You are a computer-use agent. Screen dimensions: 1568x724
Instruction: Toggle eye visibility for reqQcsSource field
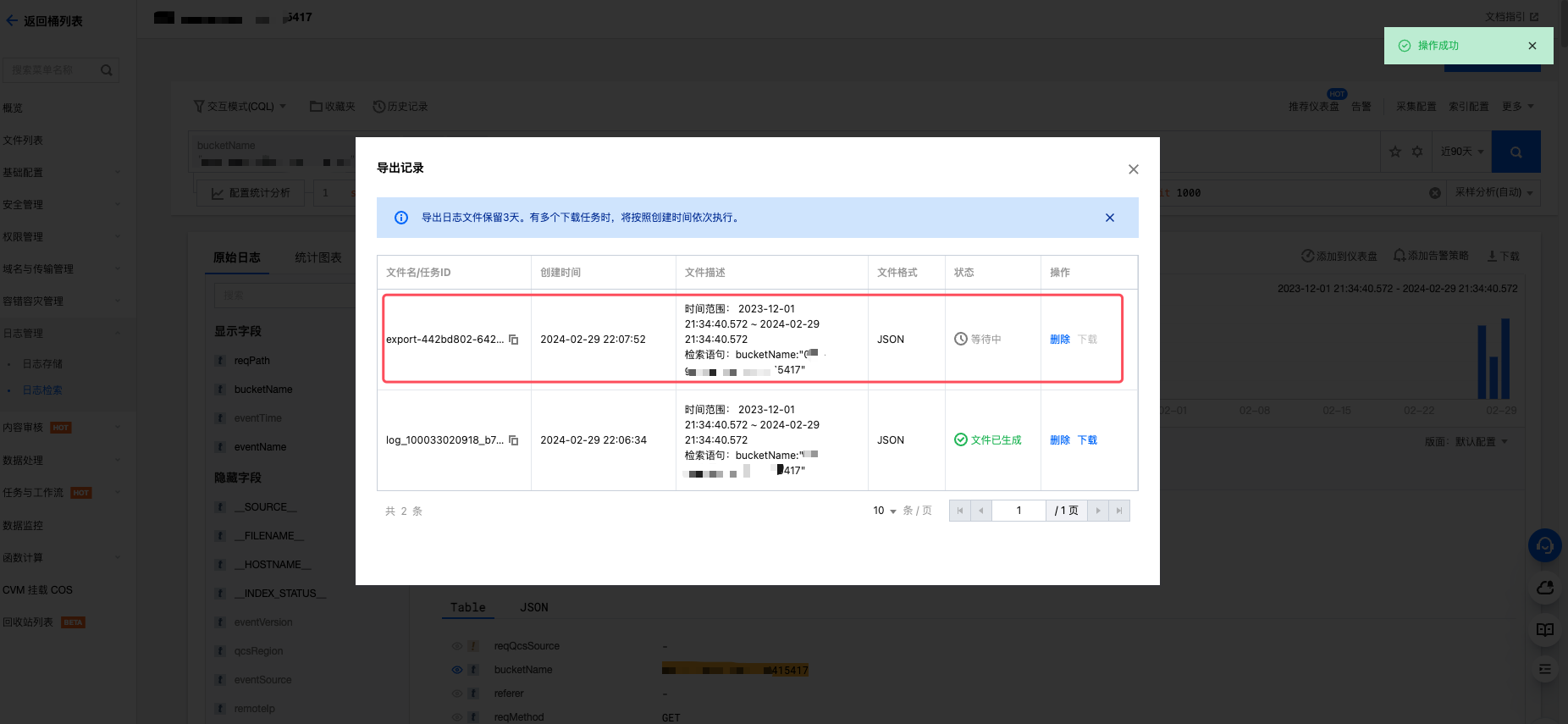[457, 646]
